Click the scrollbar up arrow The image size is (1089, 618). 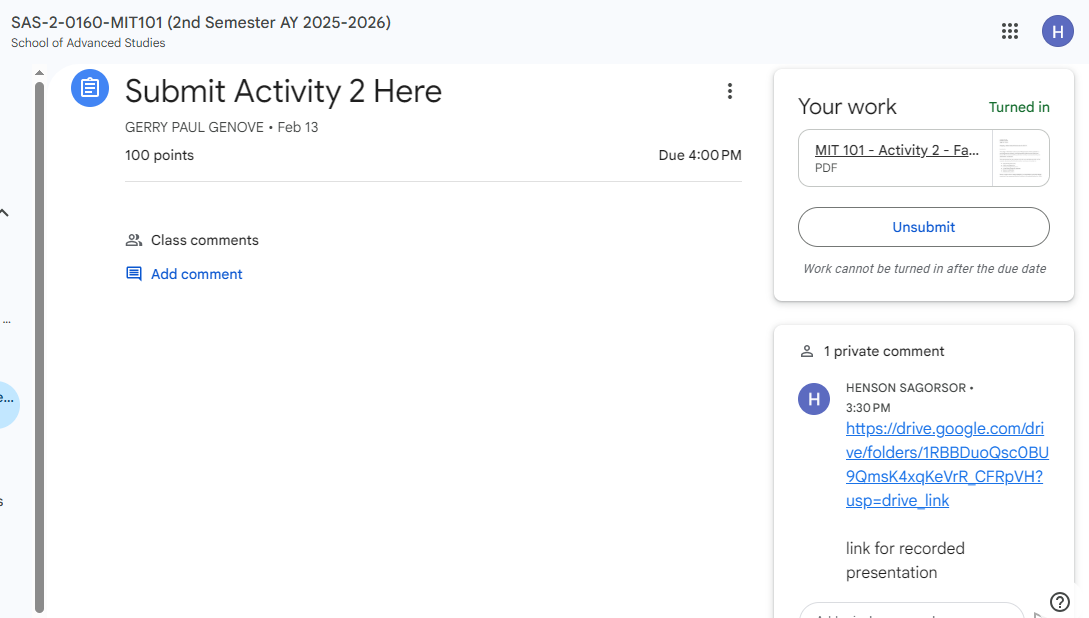pos(39,73)
